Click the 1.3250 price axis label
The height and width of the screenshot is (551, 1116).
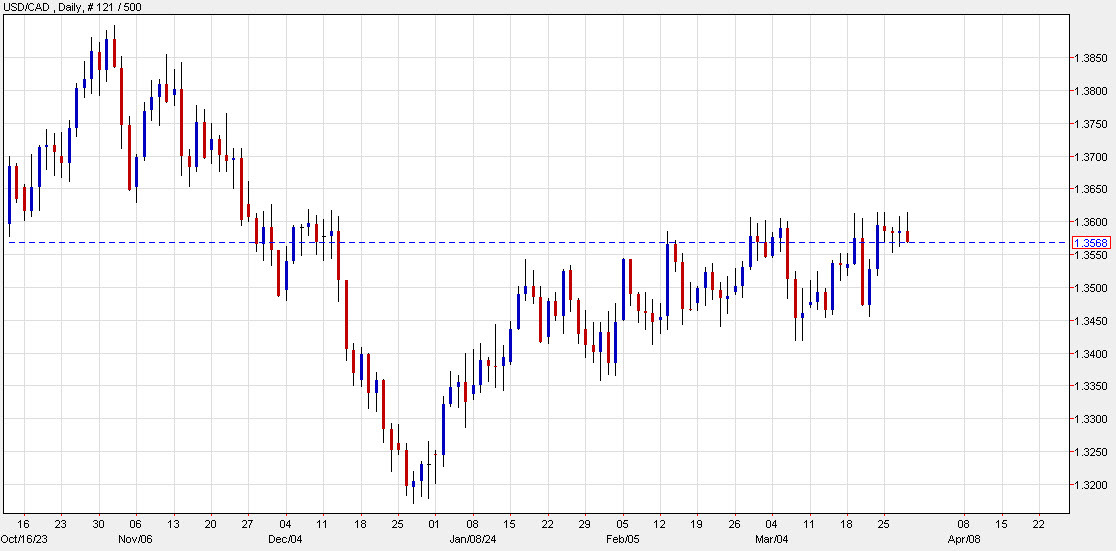(x=1090, y=452)
